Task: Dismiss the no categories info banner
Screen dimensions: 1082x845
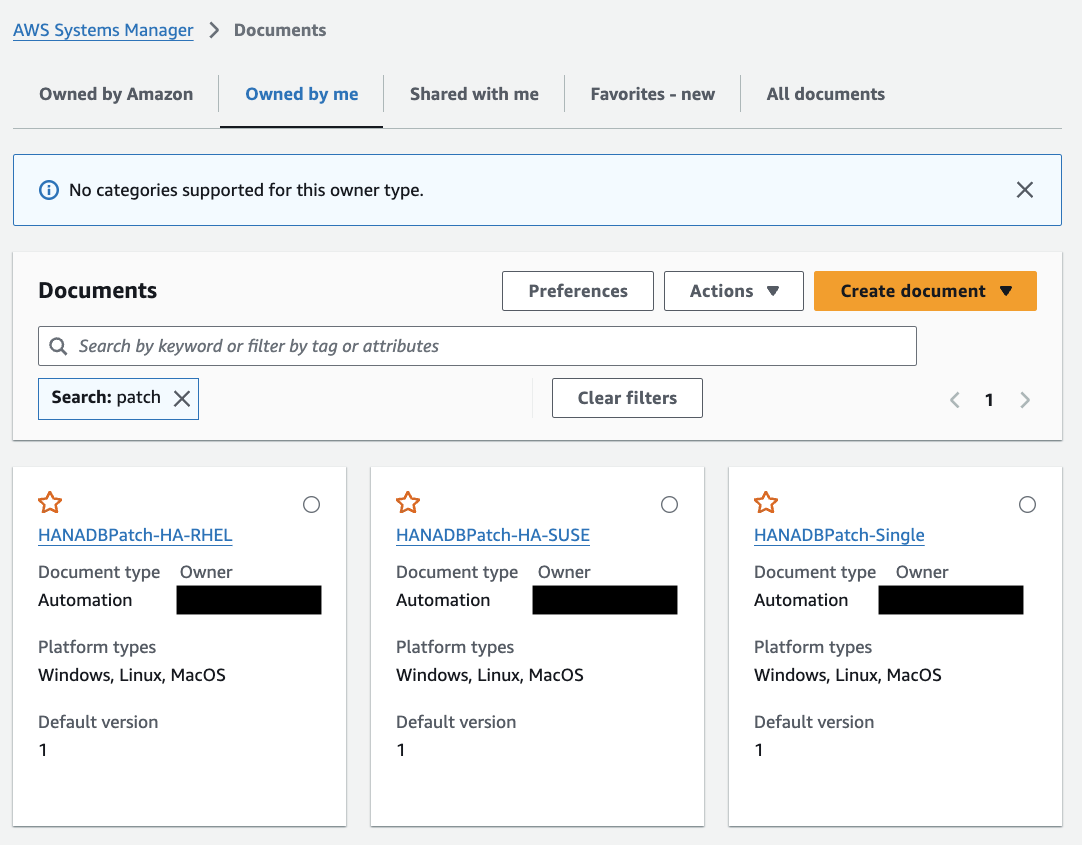Action: (1025, 190)
